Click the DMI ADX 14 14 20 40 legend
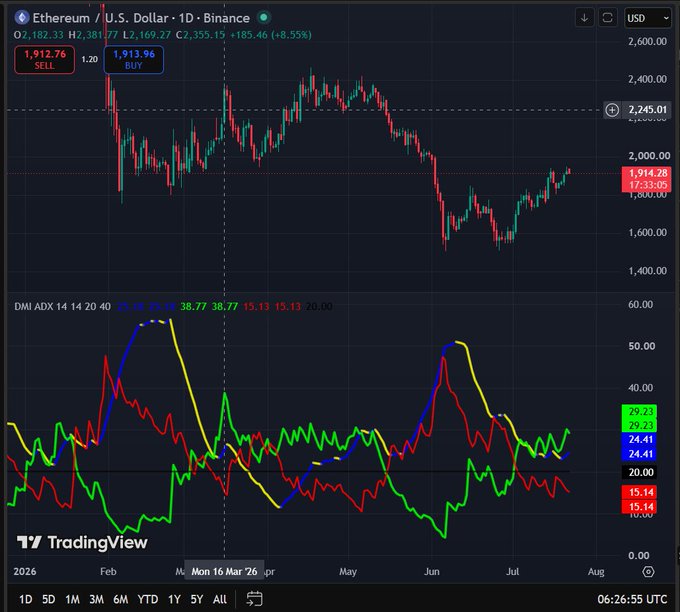 coord(62,307)
